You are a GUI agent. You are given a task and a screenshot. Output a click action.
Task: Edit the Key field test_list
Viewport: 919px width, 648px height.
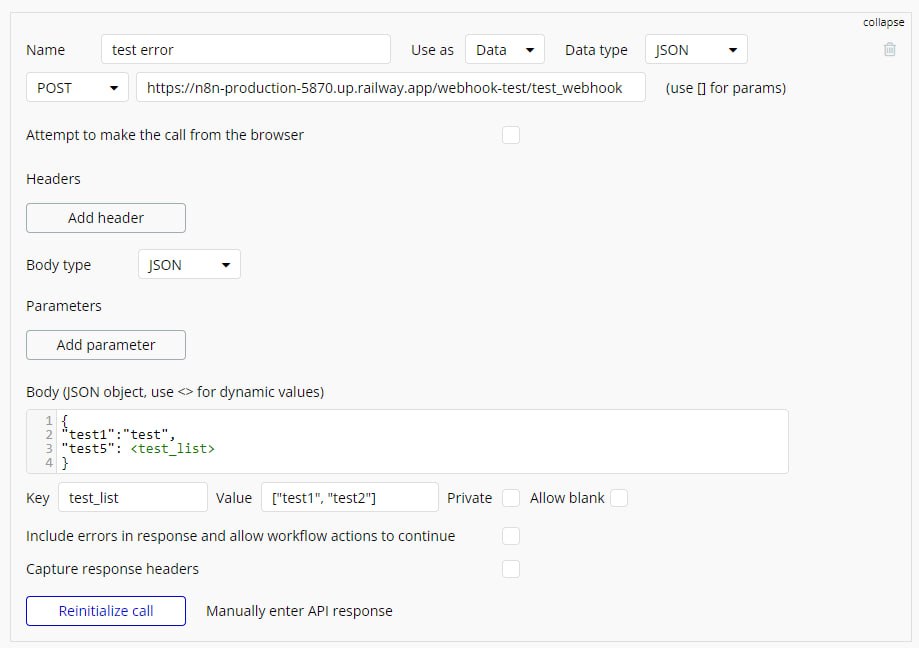[x=132, y=498]
